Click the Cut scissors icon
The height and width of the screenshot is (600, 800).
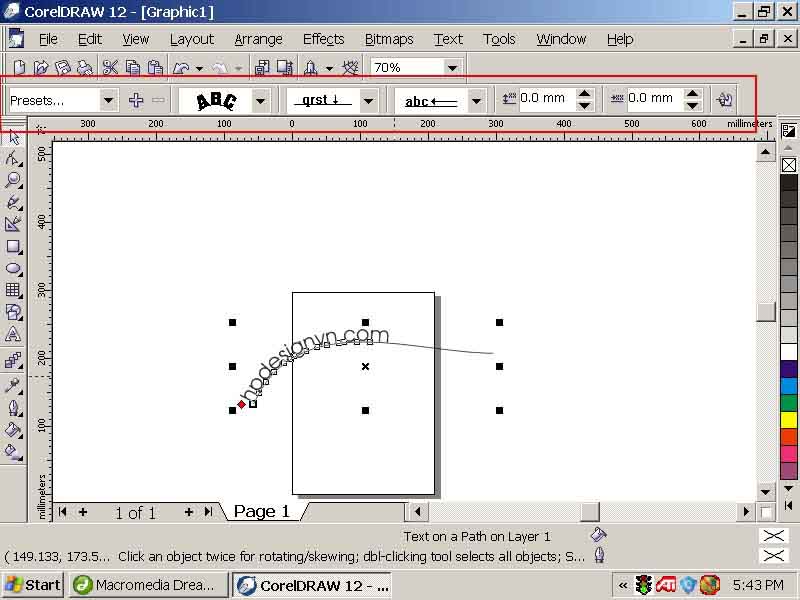click(x=110, y=67)
